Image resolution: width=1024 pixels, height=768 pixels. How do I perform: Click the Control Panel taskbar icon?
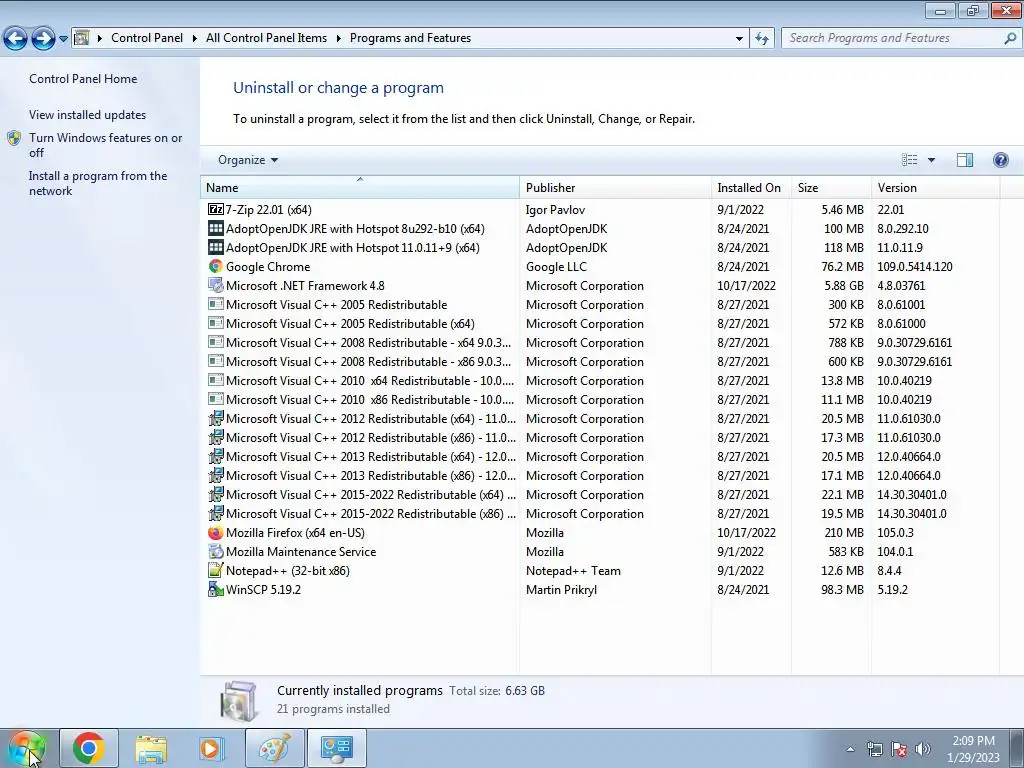(337, 748)
